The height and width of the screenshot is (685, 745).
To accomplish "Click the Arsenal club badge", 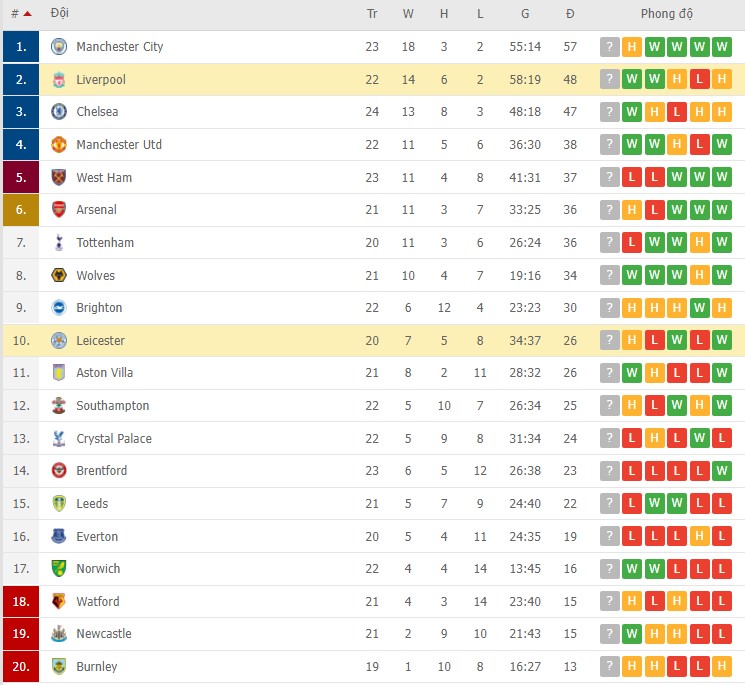I will click(x=59, y=210).
